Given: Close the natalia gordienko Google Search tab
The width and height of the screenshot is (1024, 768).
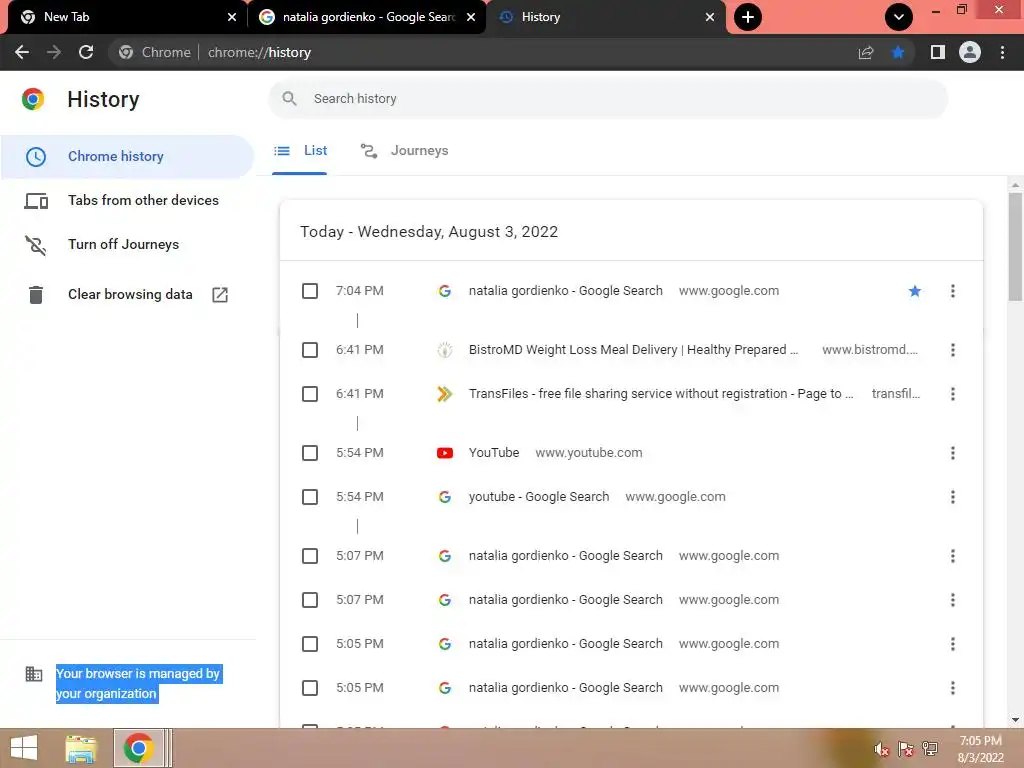Looking at the screenshot, I should [x=471, y=17].
